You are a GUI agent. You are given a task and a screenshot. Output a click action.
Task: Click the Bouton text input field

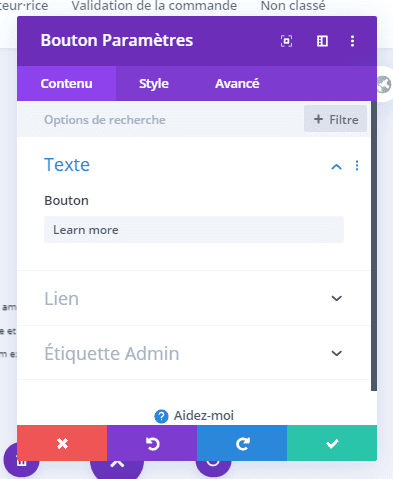pyautogui.click(x=194, y=230)
